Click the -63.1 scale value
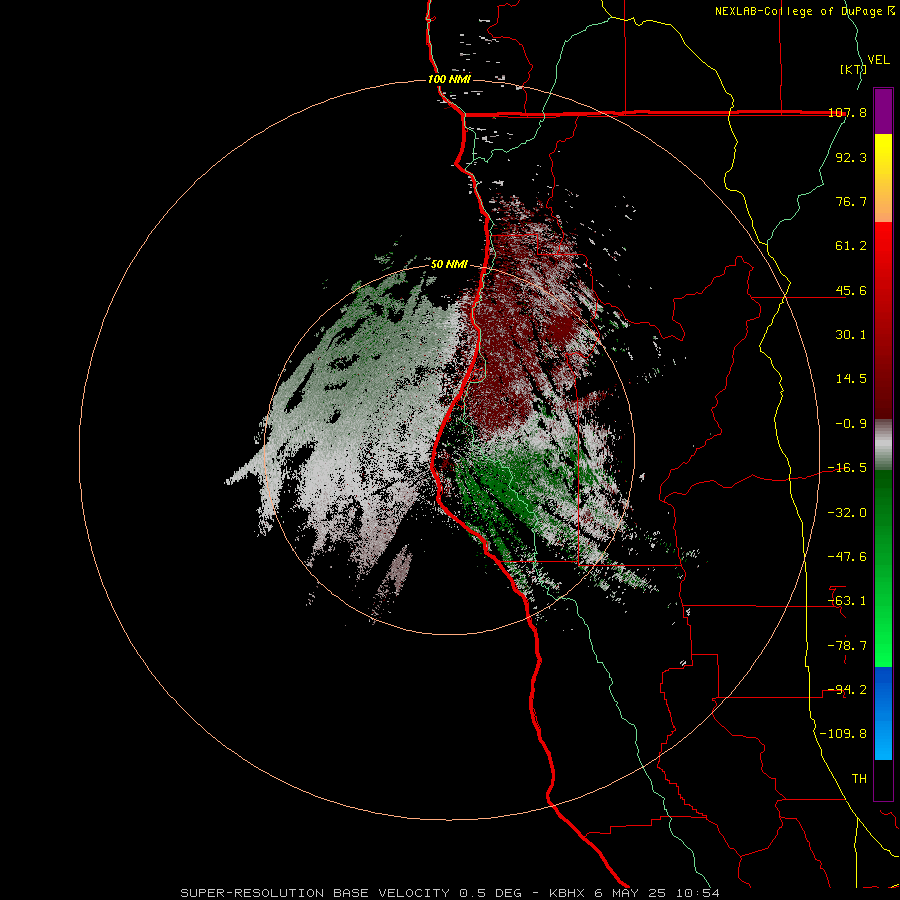Image resolution: width=900 pixels, height=900 pixels. click(x=847, y=601)
